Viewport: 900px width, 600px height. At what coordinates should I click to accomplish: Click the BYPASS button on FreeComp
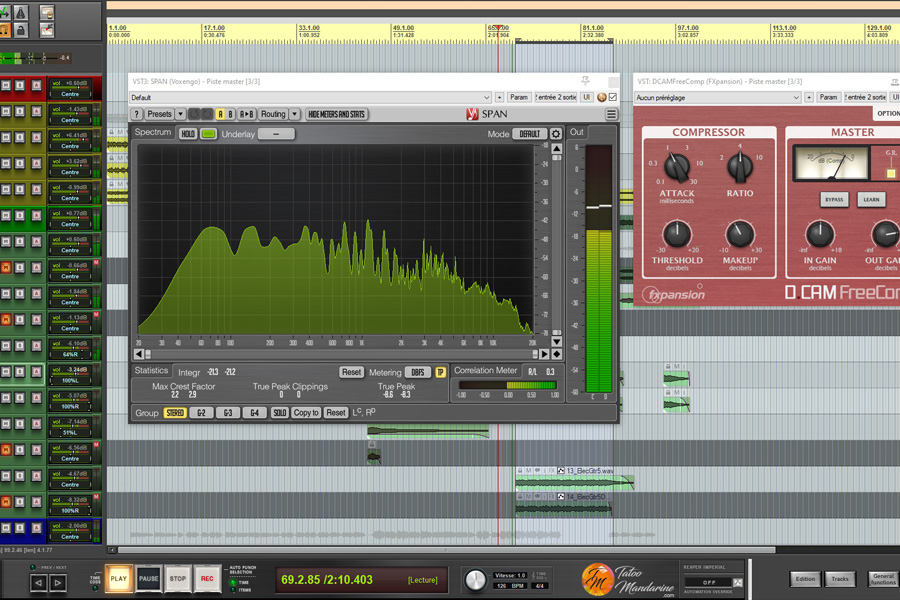tap(834, 200)
